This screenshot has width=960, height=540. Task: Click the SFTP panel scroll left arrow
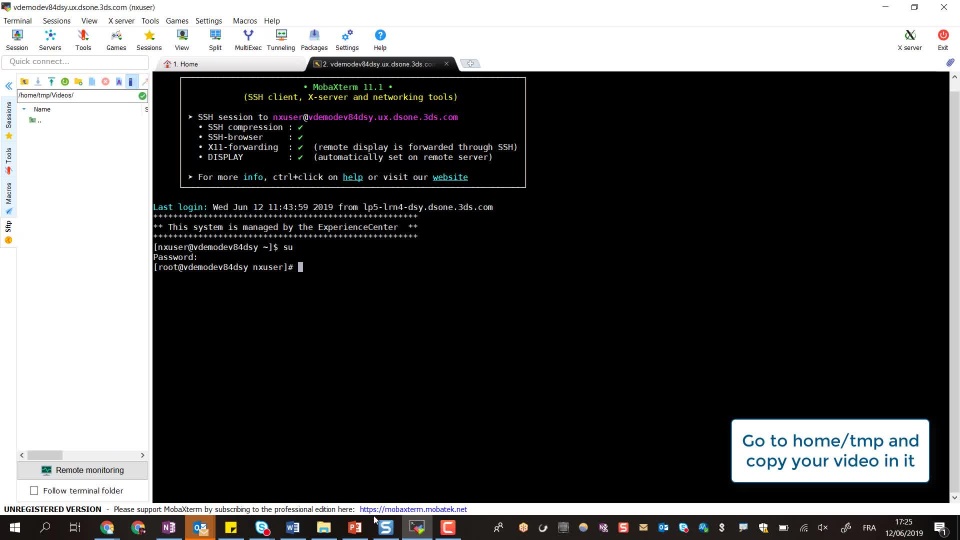pyautogui.click(x=22, y=456)
